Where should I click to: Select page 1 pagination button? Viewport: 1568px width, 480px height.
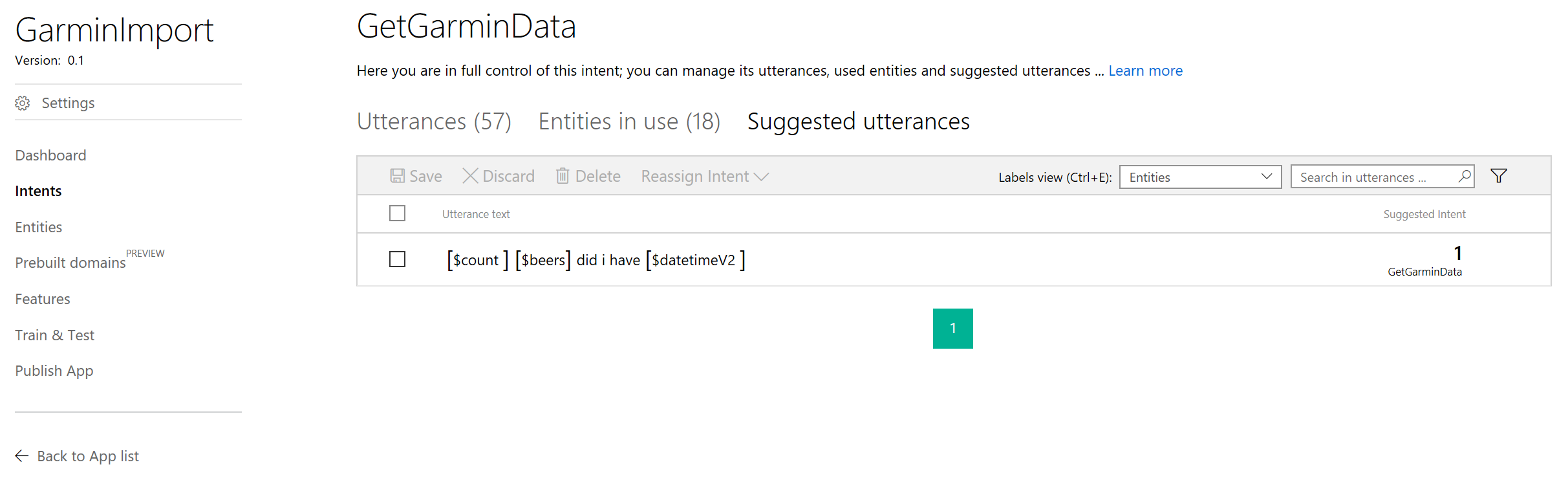click(952, 329)
